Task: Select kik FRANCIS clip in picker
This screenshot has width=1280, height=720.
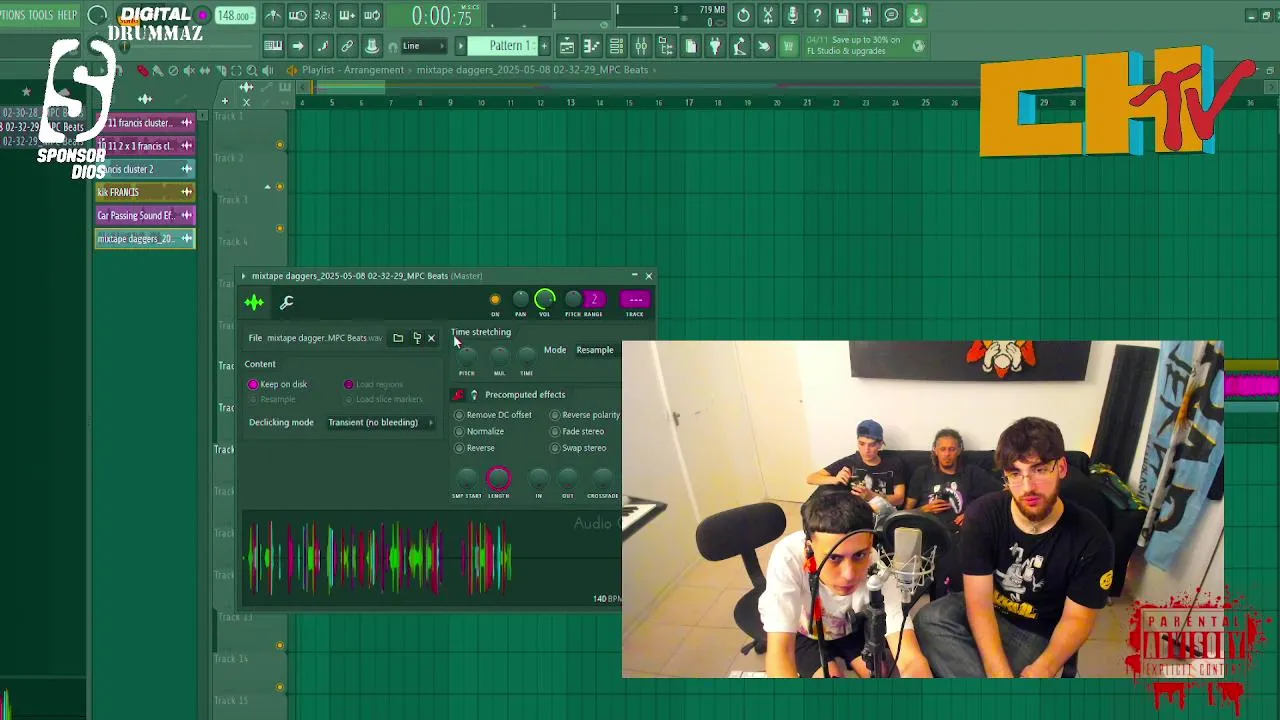Action: point(145,192)
